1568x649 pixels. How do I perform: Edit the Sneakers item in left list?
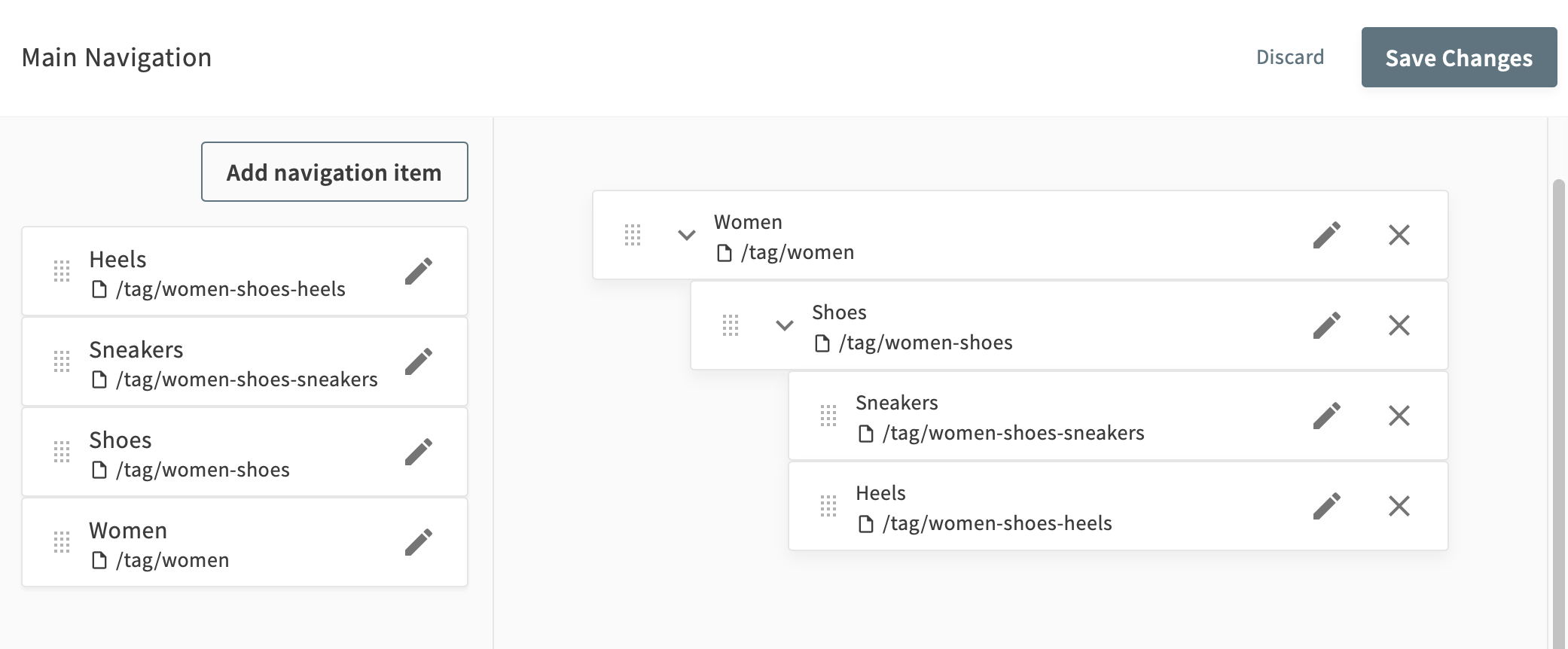pos(419,361)
